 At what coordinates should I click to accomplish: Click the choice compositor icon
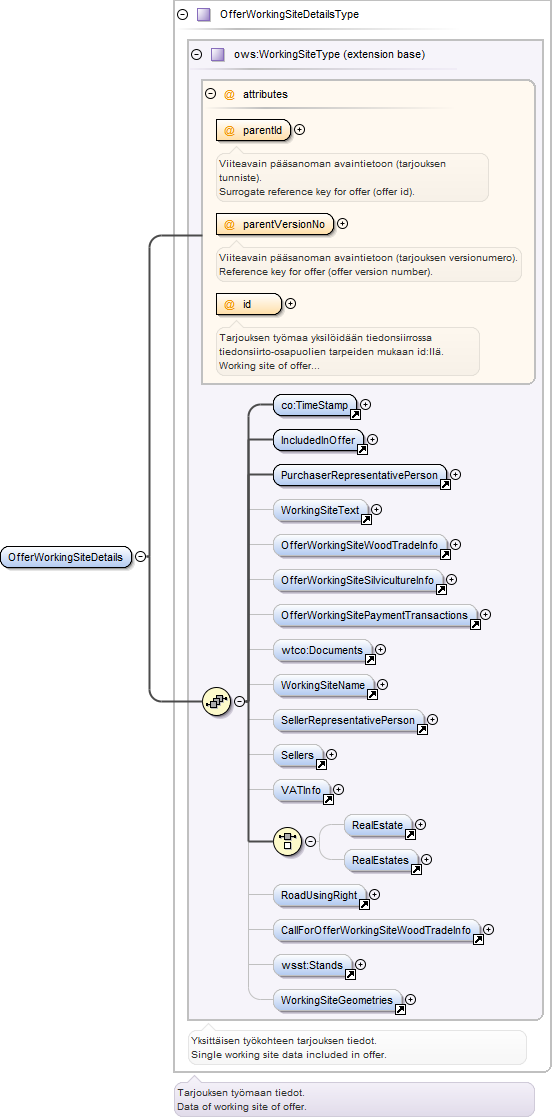coord(288,841)
